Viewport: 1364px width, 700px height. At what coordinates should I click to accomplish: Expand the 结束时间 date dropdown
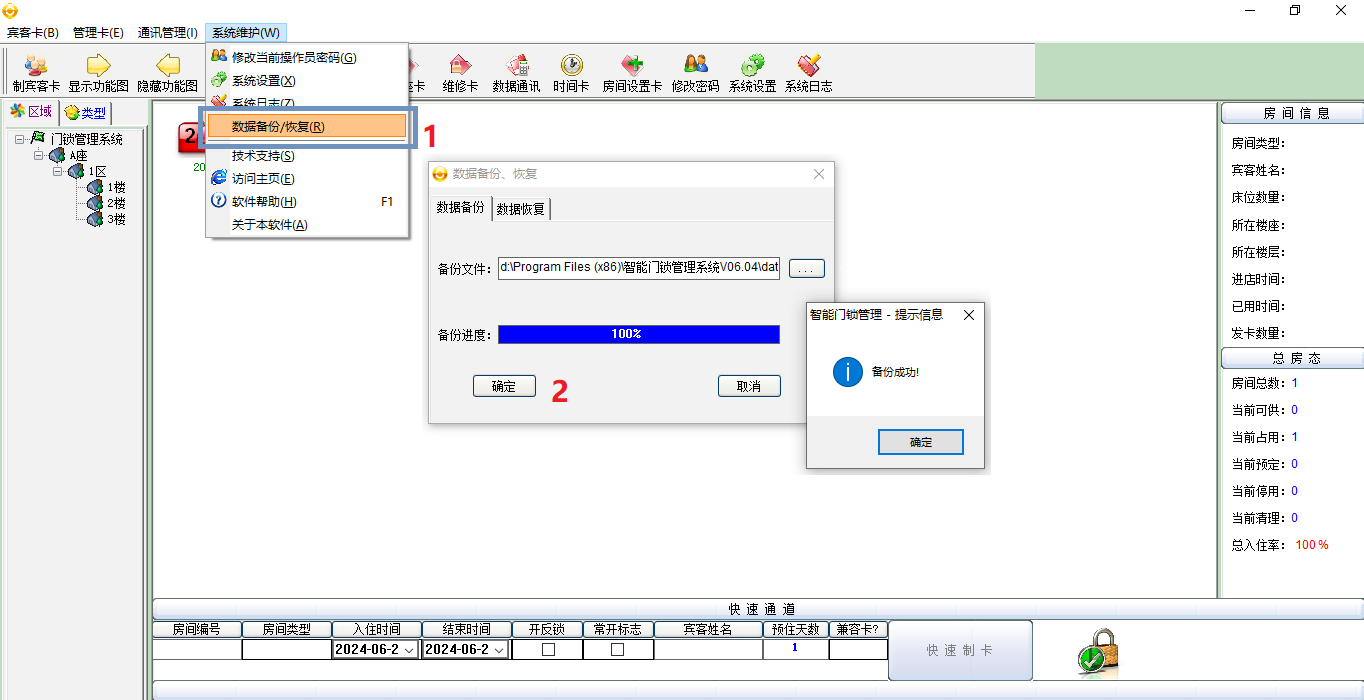coord(499,650)
